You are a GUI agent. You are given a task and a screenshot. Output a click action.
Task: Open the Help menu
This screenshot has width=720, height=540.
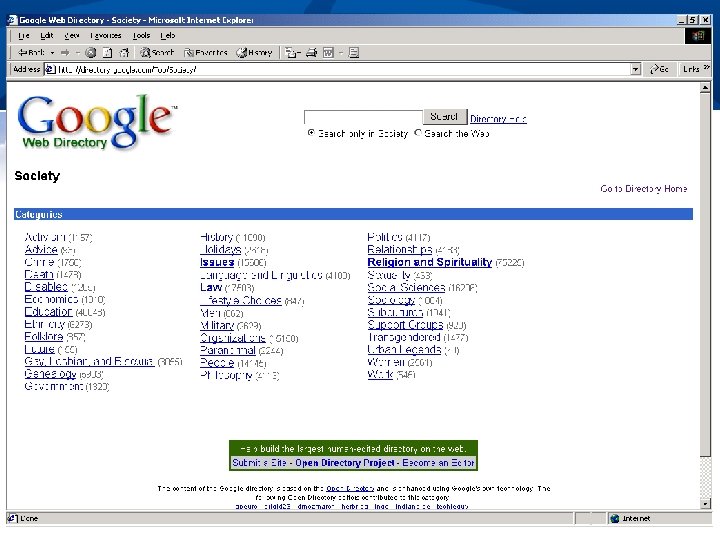(x=168, y=35)
